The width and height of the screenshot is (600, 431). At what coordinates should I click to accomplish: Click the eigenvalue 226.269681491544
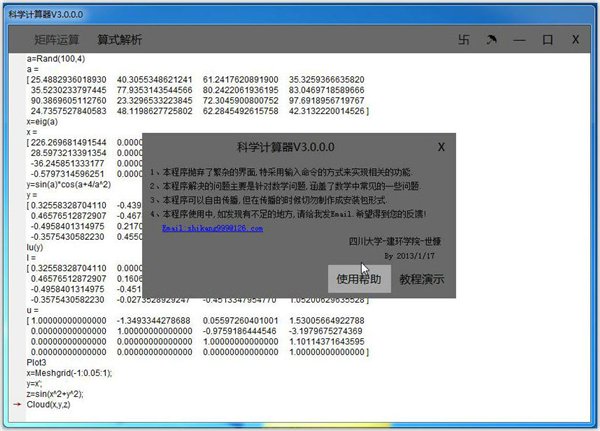68,142
